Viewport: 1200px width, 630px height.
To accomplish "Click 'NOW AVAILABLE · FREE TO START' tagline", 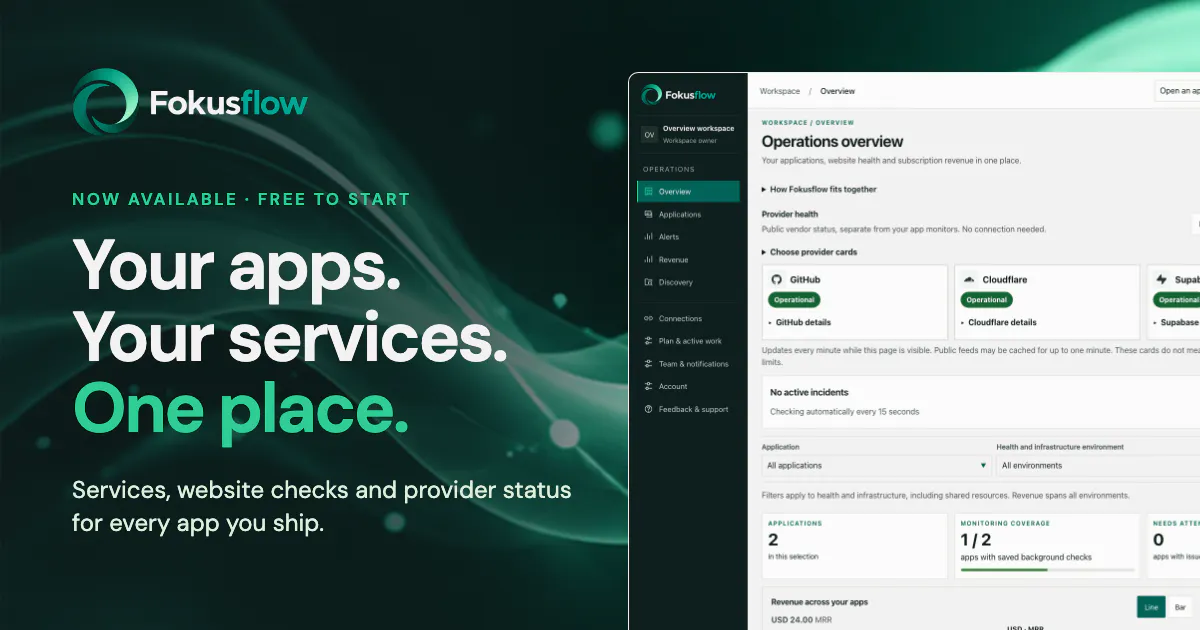I will (x=241, y=199).
